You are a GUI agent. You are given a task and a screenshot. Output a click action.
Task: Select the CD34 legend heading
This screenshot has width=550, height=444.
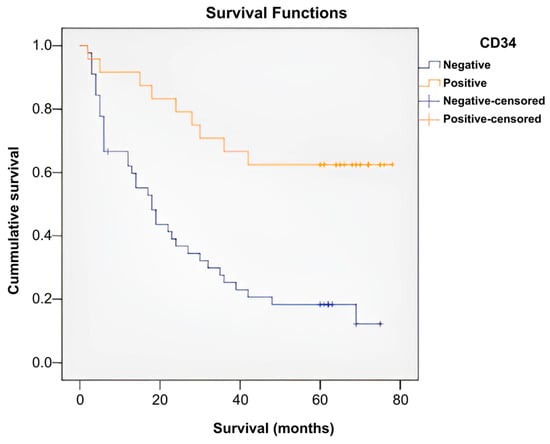click(x=498, y=43)
